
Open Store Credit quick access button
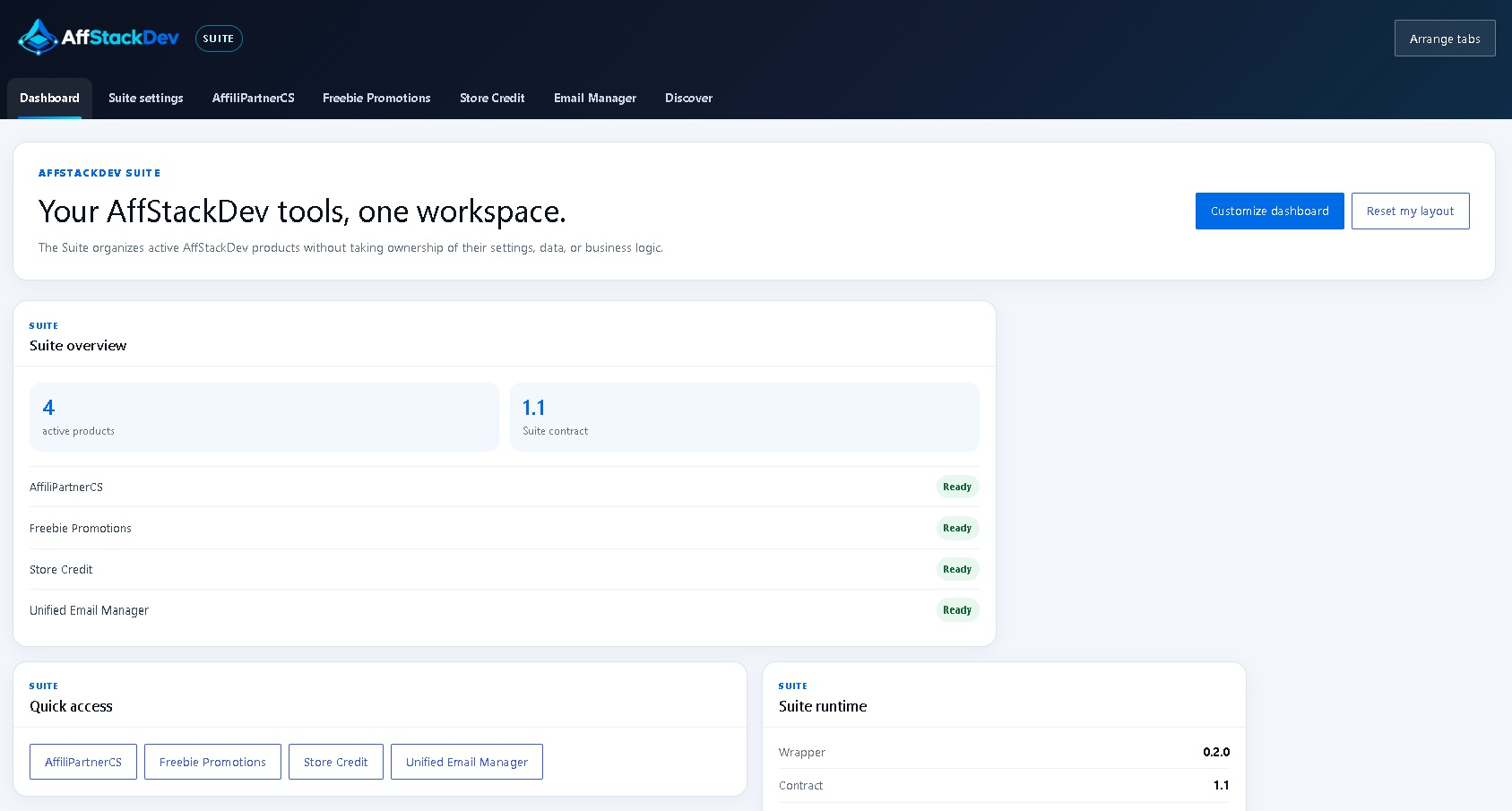(336, 762)
